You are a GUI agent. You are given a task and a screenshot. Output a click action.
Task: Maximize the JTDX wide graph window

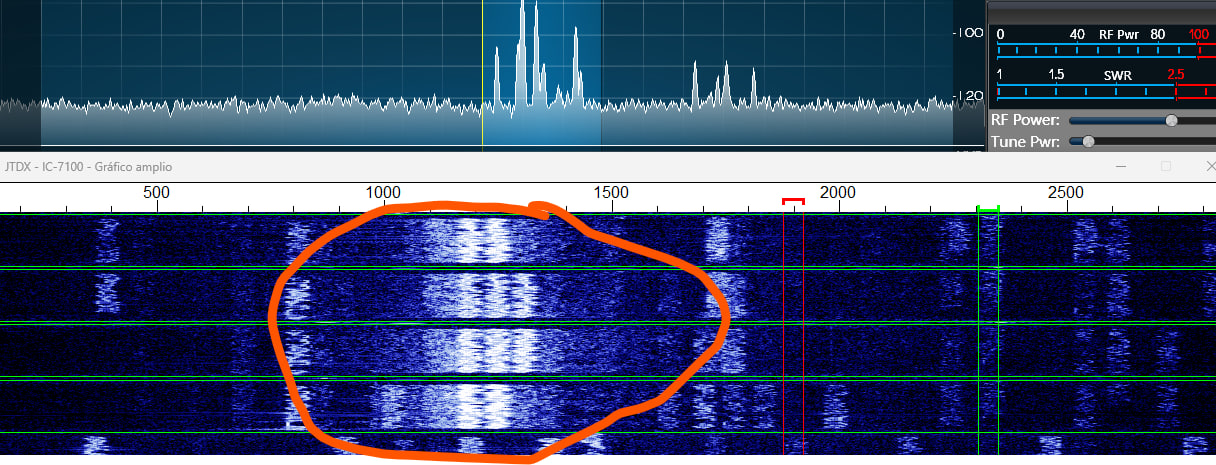point(1166,167)
